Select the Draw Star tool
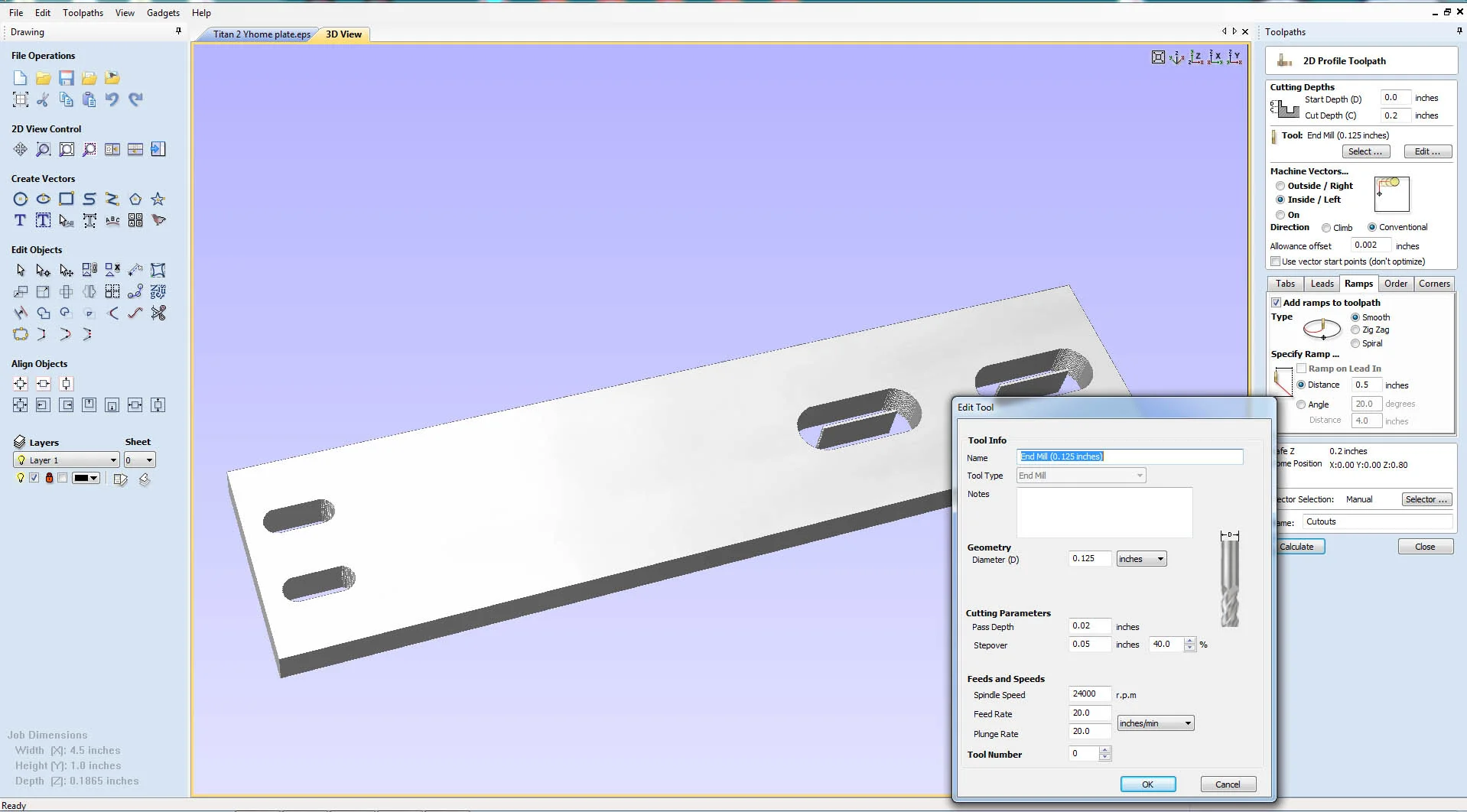Image resolution: width=1467 pixels, height=812 pixels. click(x=158, y=199)
